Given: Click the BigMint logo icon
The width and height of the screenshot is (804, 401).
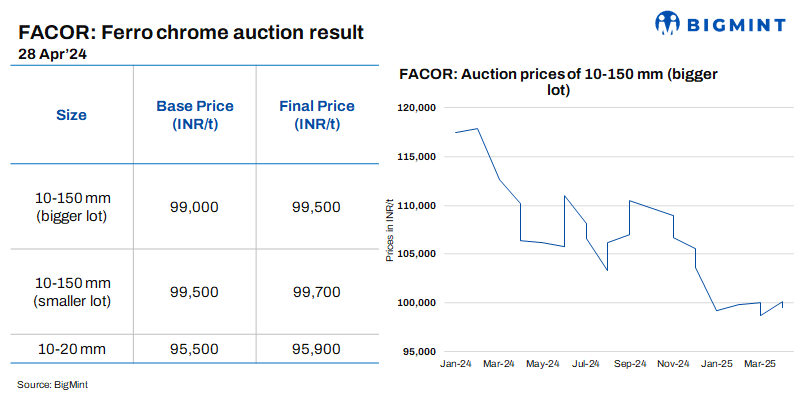Looking at the screenshot, I should tap(670, 23).
